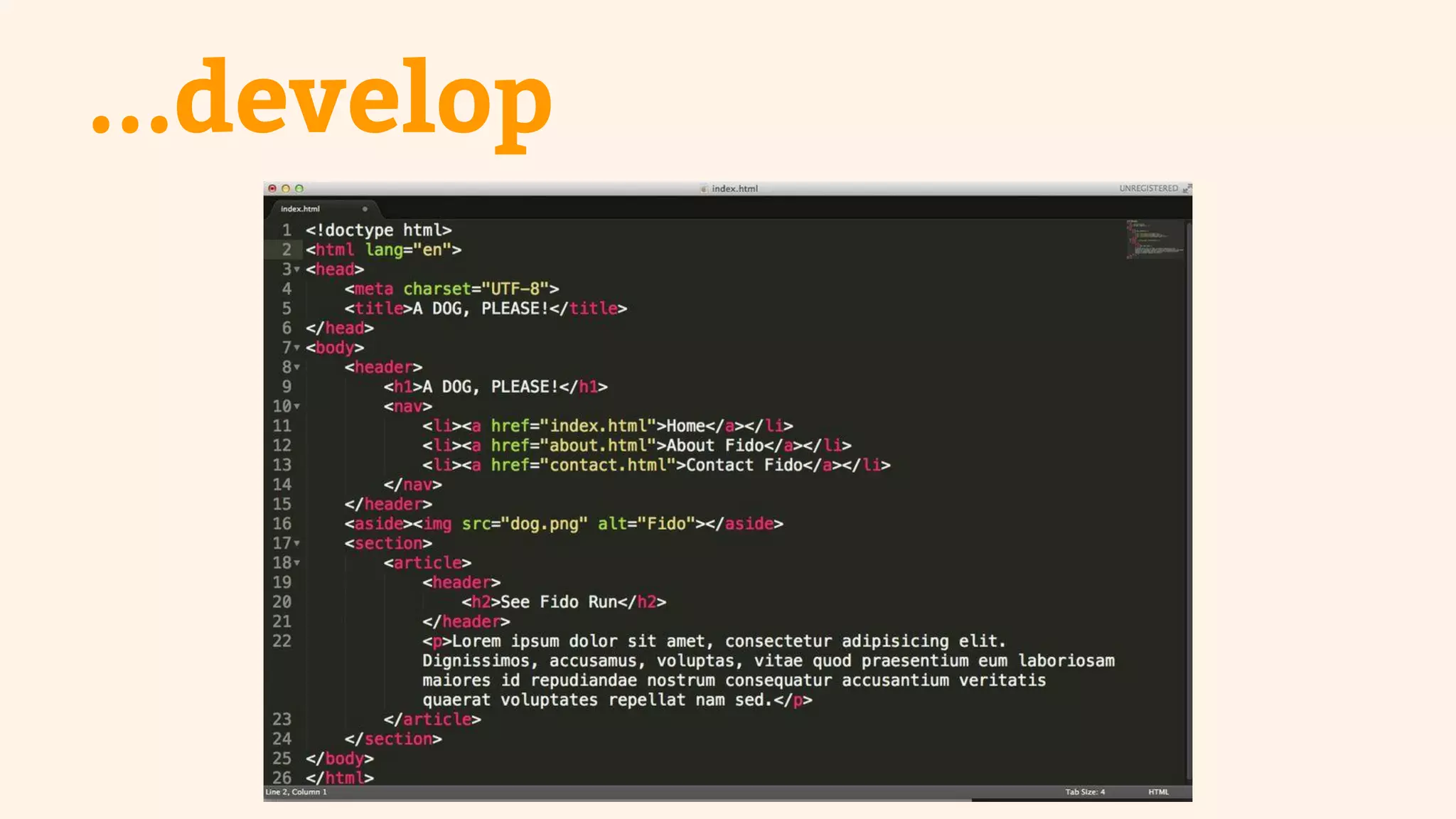This screenshot has width=1456, height=819.
Task: Click the <!doctype html> text
Action: click(379, 230)
